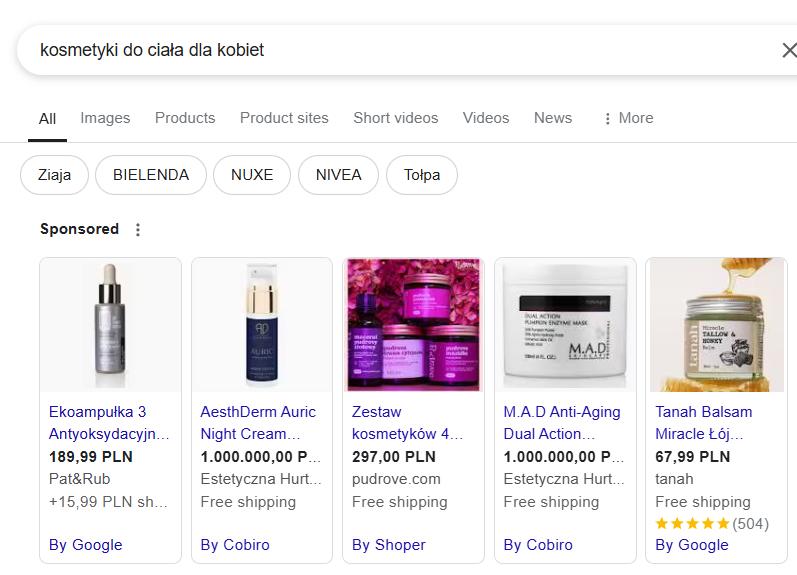797x575 pixels.
Task: Open the Zestaw kosmetyków 4 product link
Action: (407, 423)
